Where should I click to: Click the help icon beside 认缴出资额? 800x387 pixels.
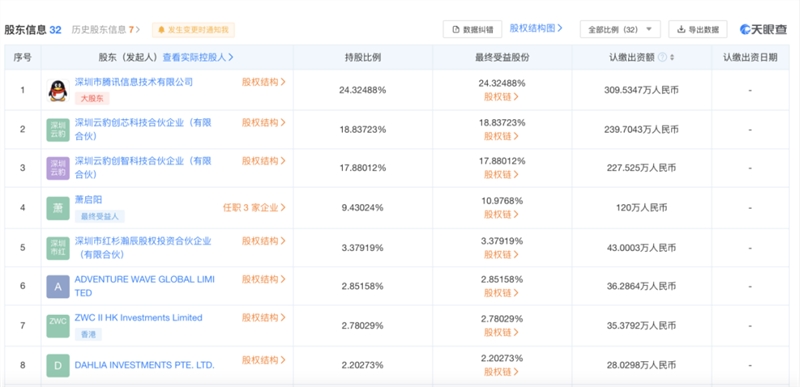[662, 58]
